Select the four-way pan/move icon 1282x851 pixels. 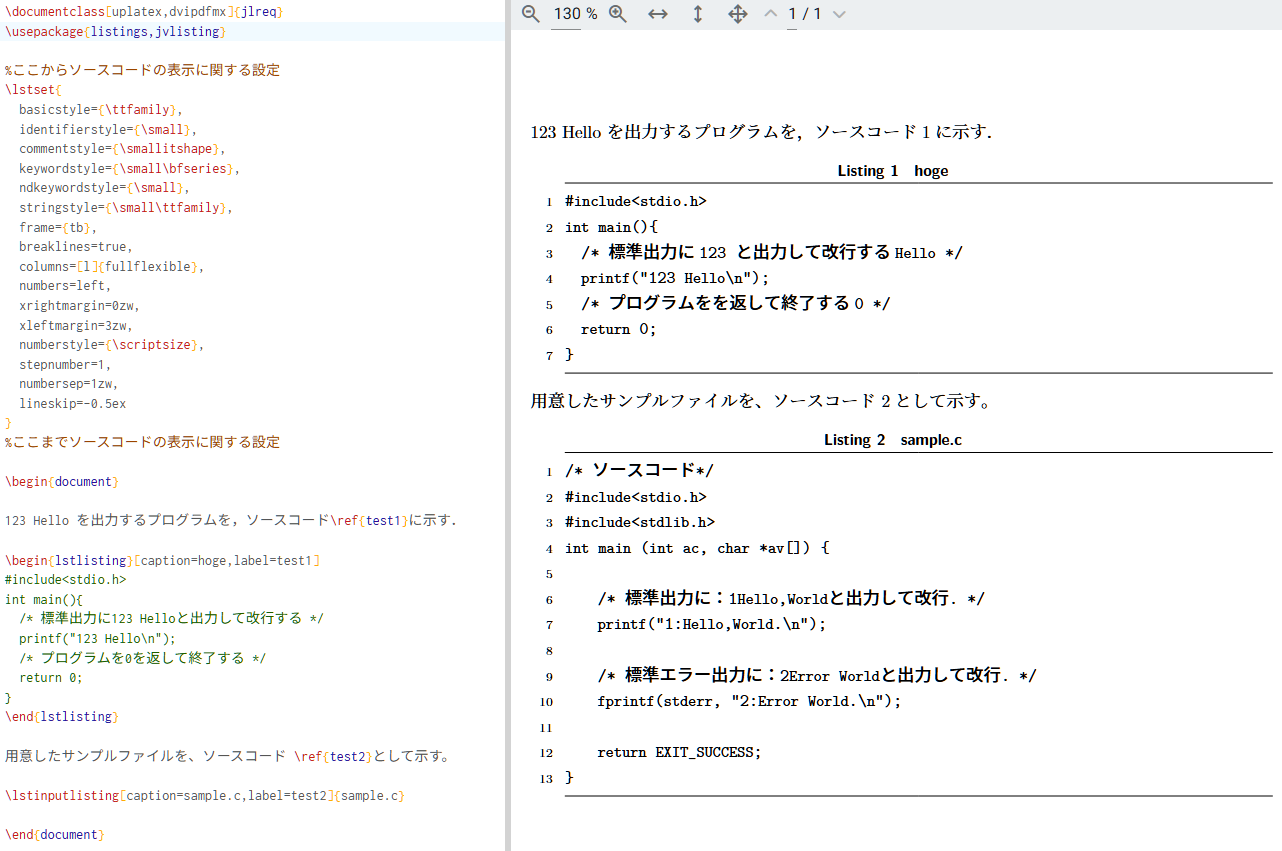[738, 14]
